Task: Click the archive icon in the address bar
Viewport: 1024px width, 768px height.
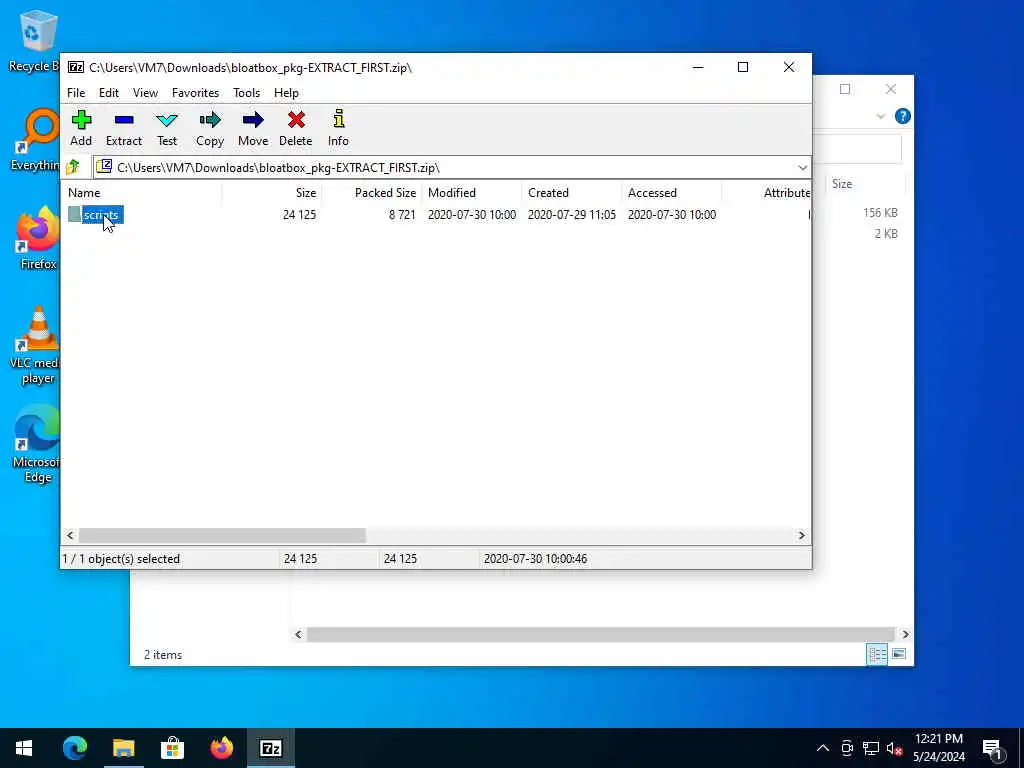Action: tap(104, 167)
